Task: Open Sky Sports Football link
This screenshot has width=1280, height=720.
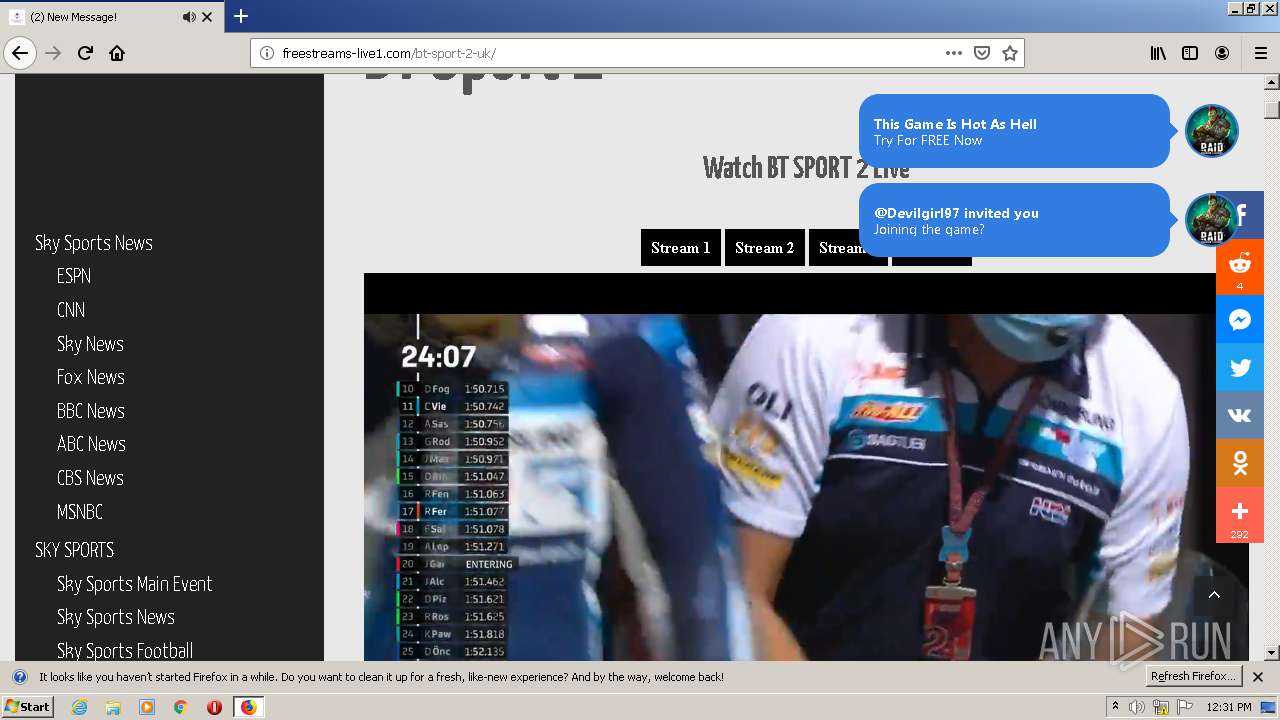Action: pyautogui.click(x=125, y=651)
